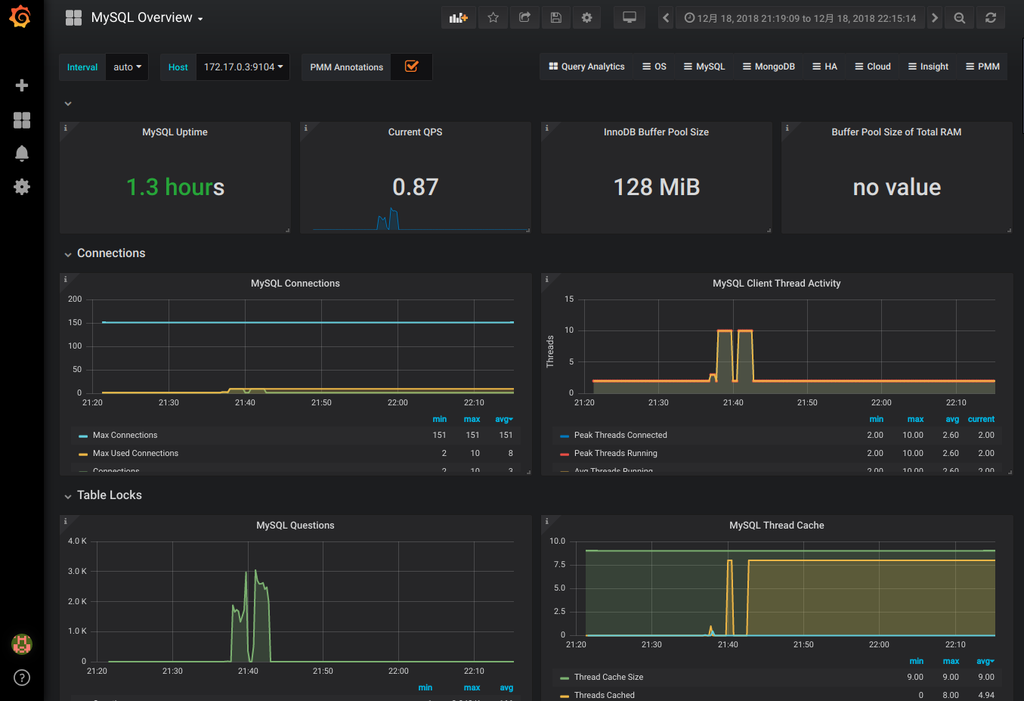Toggle the PMM Annotations checkbox
Image resolution: width=1024 pixels, height=701 pixels.
coord(411,67)
